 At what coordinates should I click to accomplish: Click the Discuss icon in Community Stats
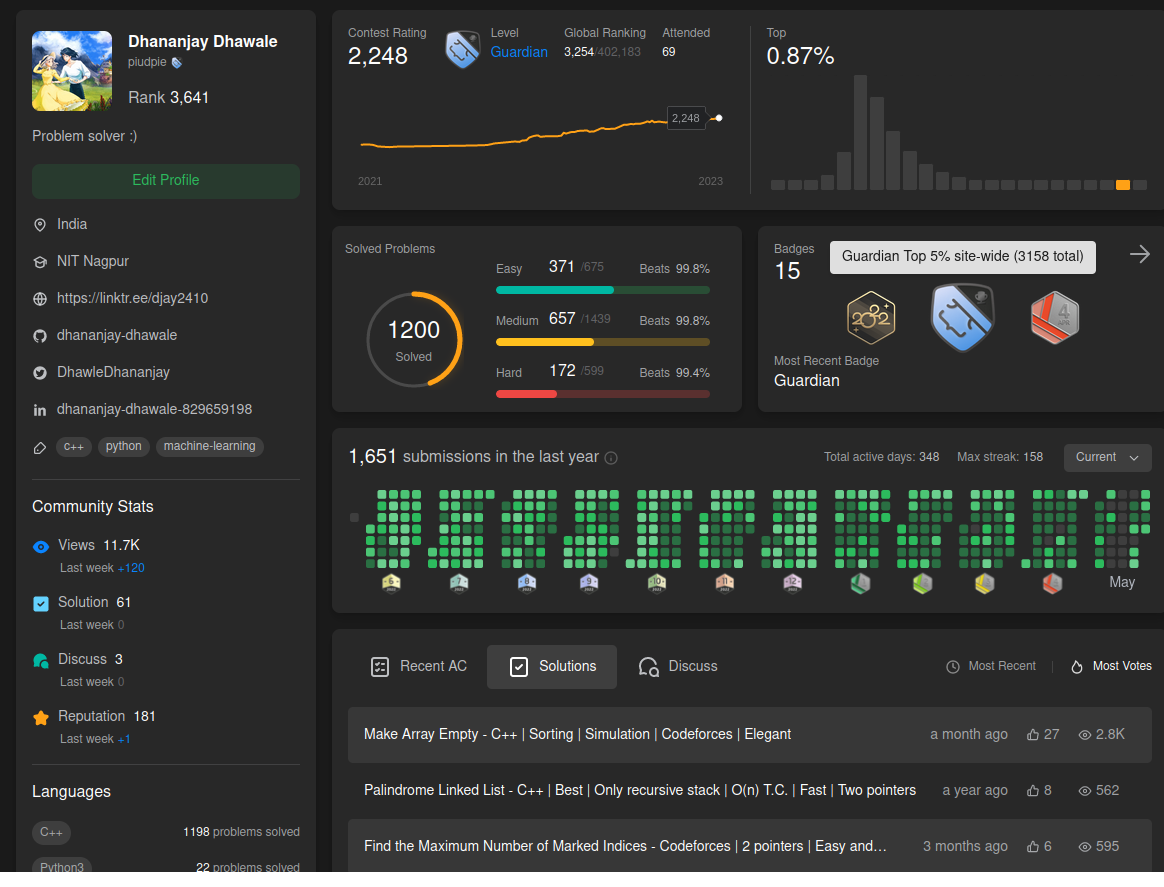pyautogui.click(x=39, y=659)
